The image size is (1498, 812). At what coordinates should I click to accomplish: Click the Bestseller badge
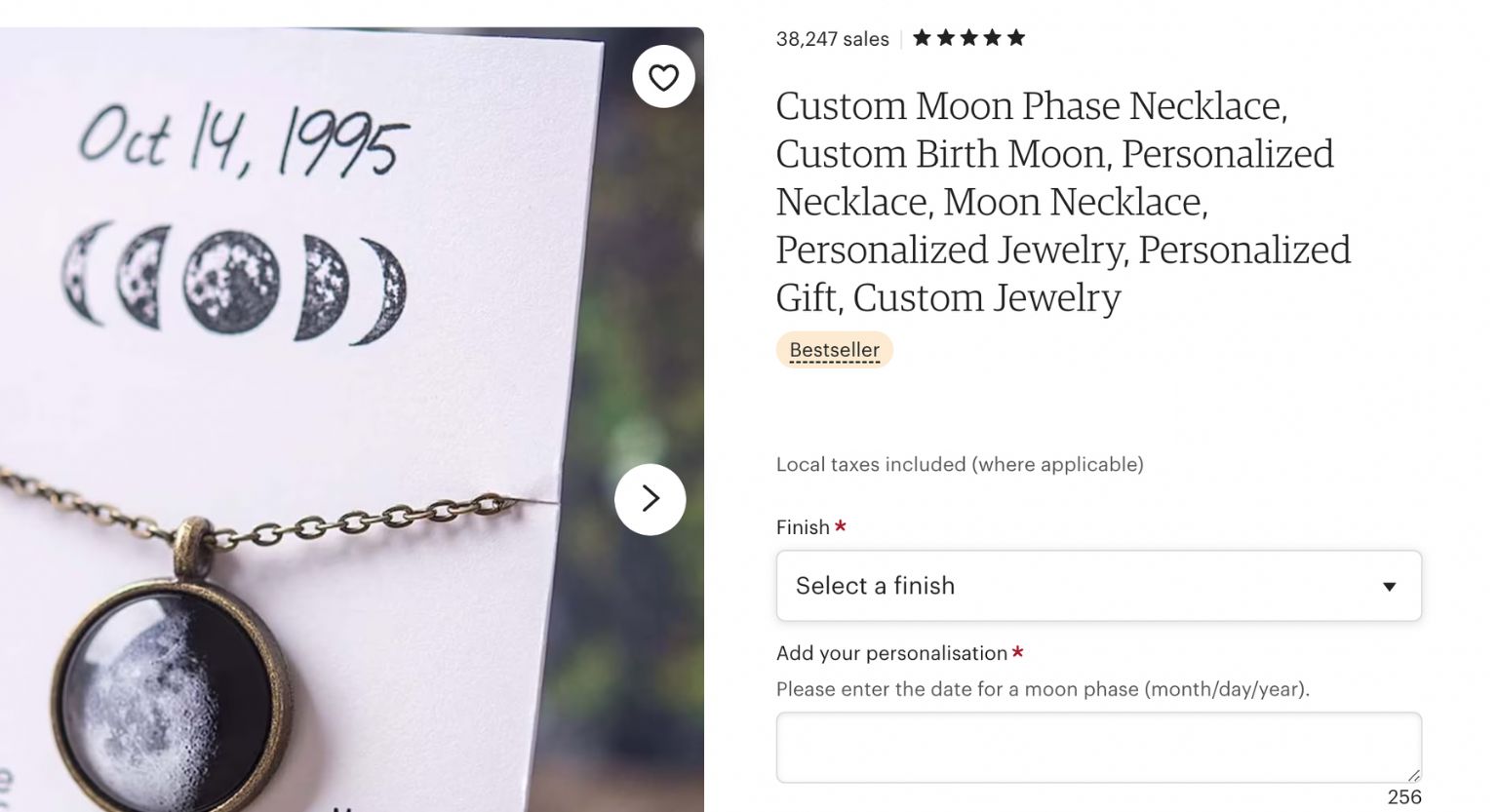click(x=834, y=350)
